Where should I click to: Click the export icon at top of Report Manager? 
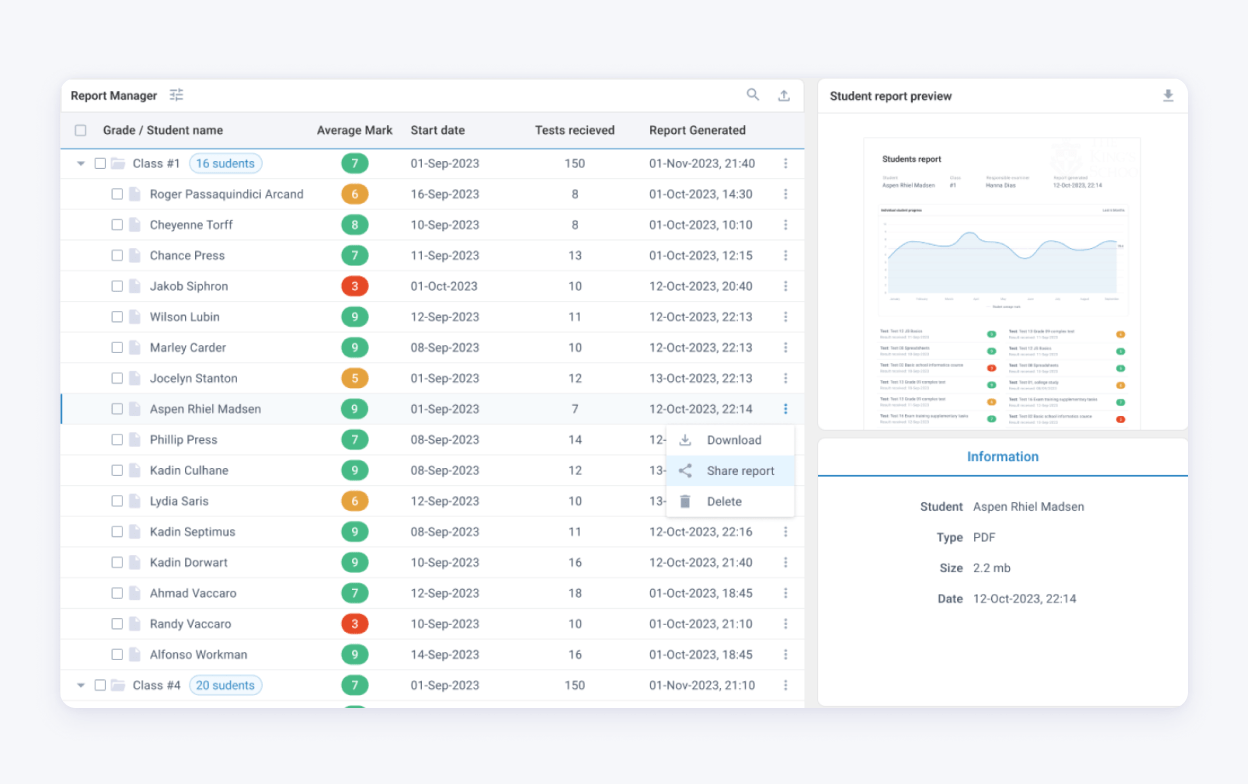pos(785,94)
